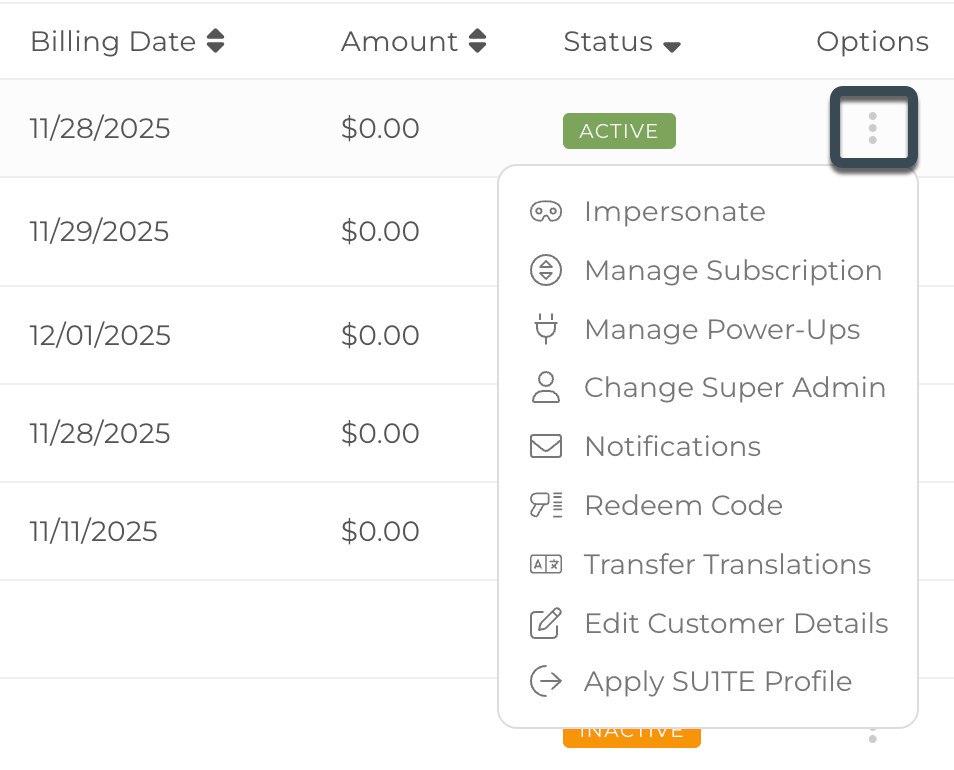Select Transfer Translations menu entry
This screenshot has height=770, width=954.
(727, 564)
